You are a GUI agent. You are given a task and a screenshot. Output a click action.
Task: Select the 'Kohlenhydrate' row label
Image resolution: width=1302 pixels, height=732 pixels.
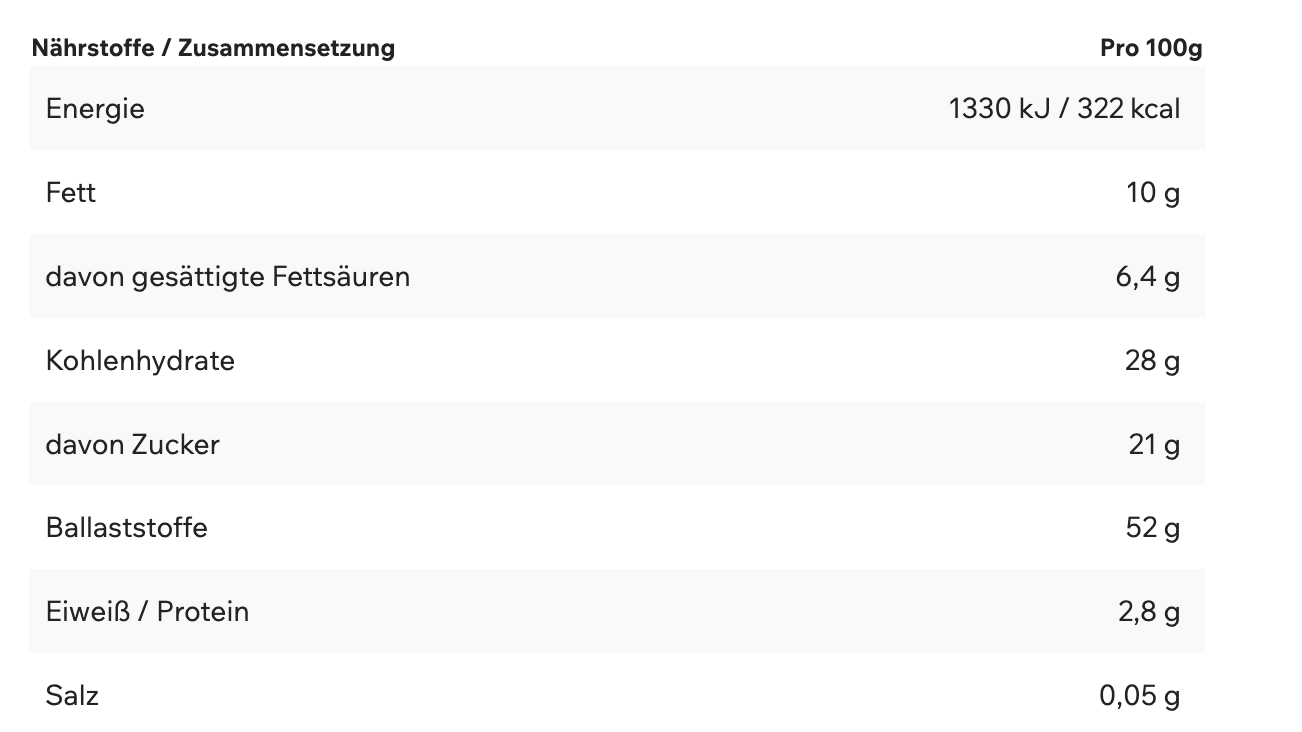tap(140, 360)
